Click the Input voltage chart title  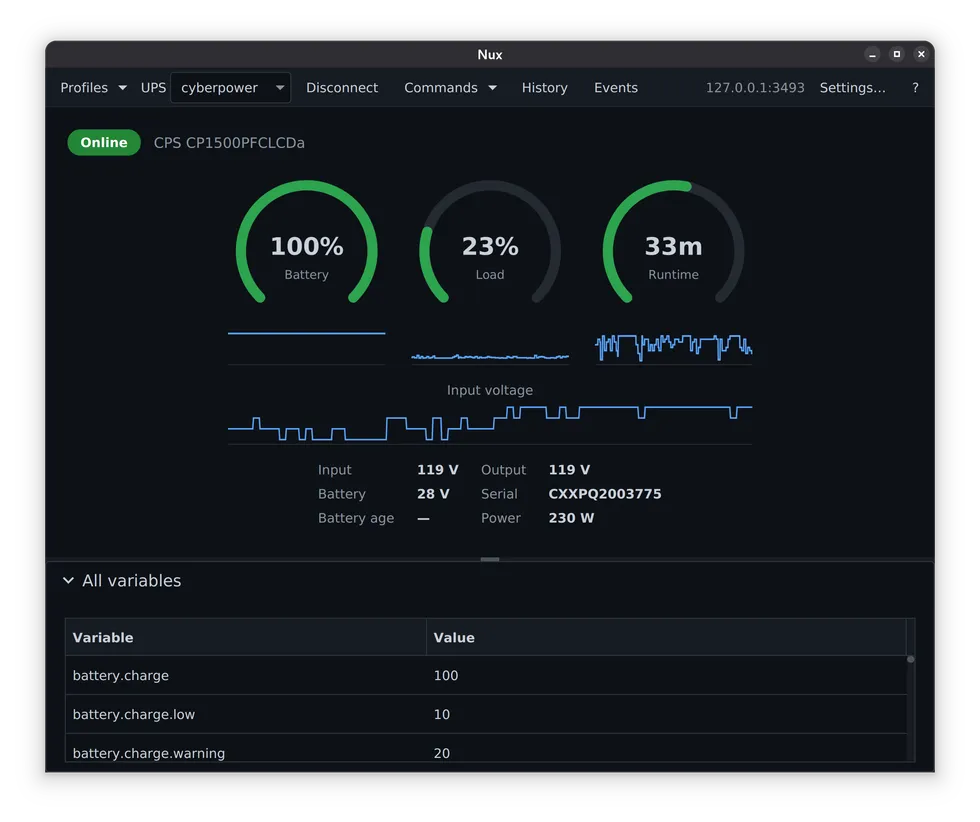(490, 390)
